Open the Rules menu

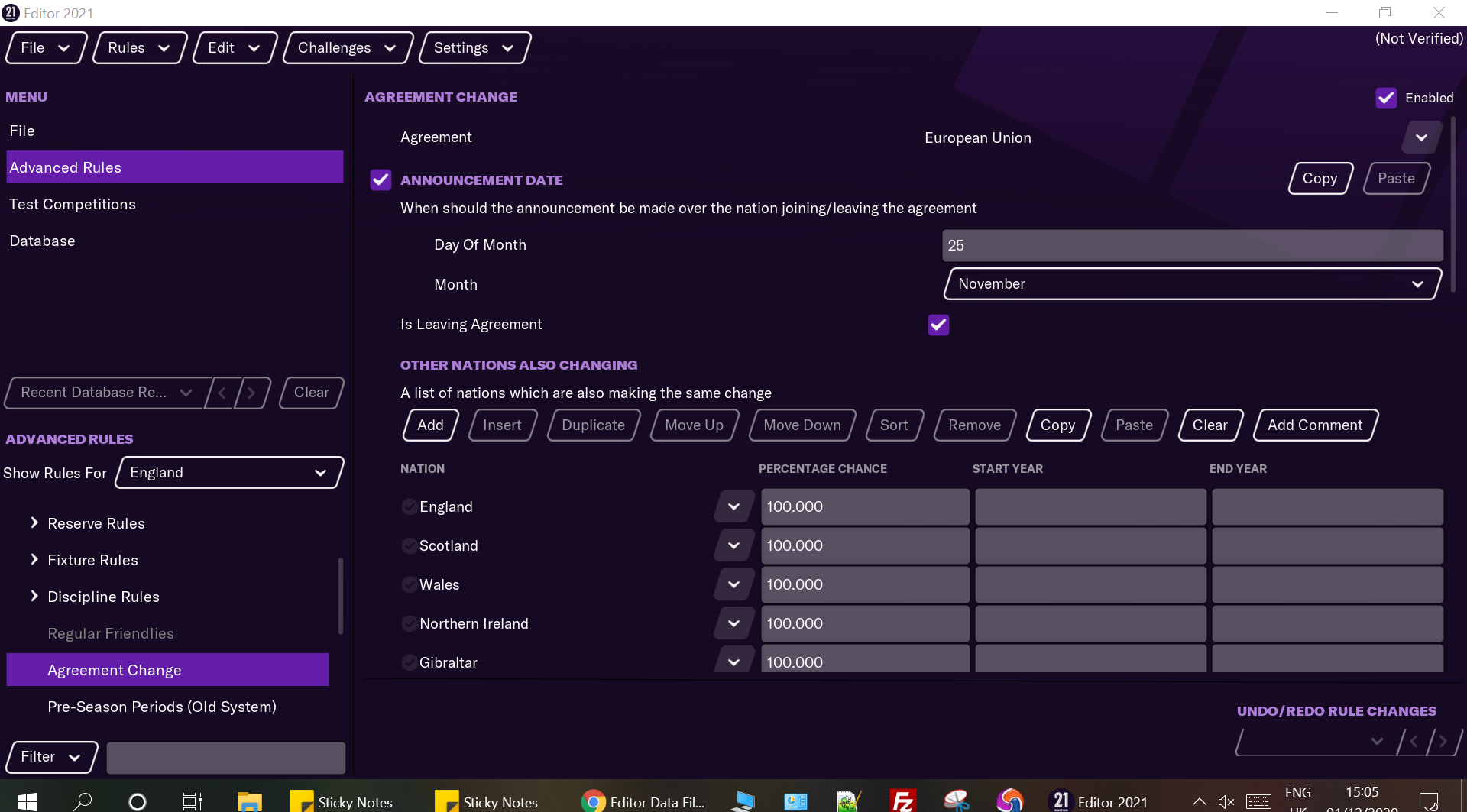[x=138, y=48]
